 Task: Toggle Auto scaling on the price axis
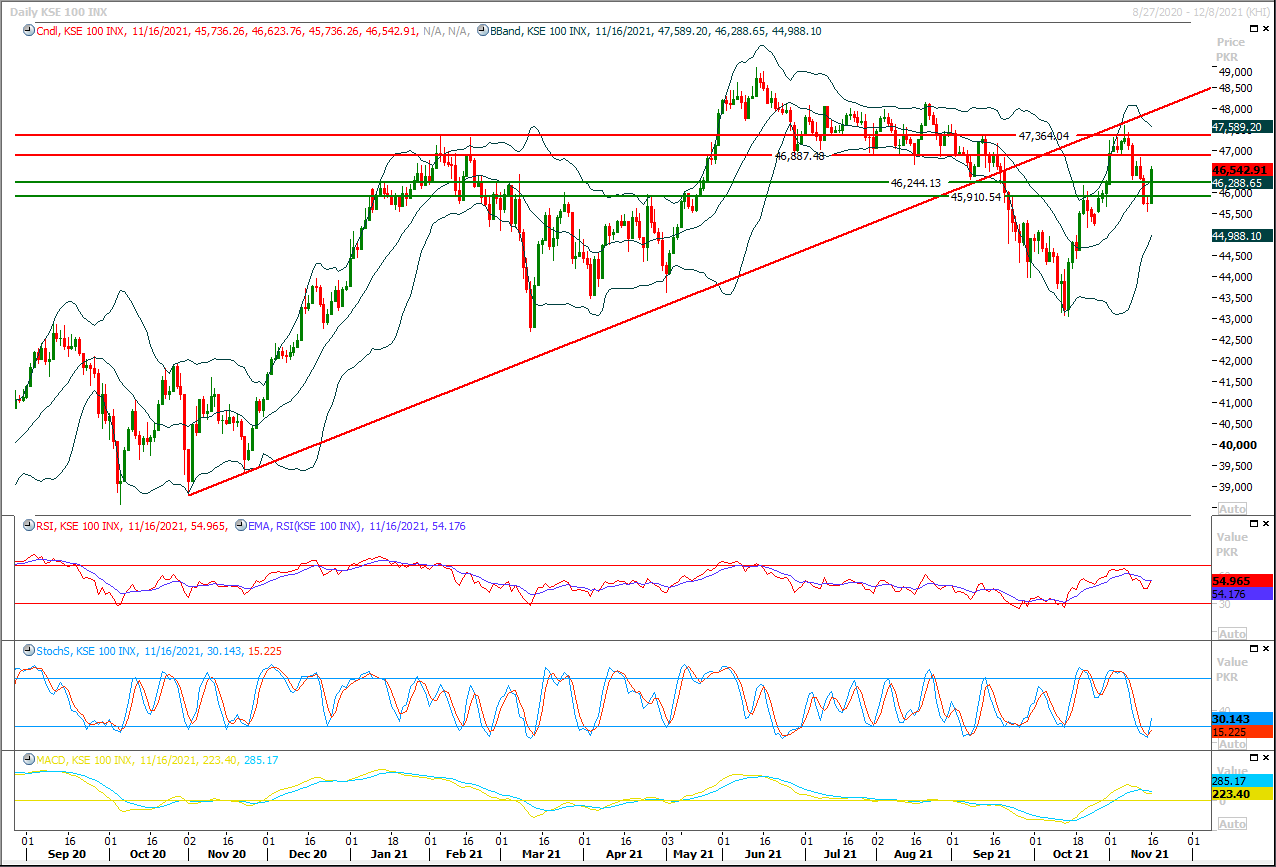coord(1232,509)
